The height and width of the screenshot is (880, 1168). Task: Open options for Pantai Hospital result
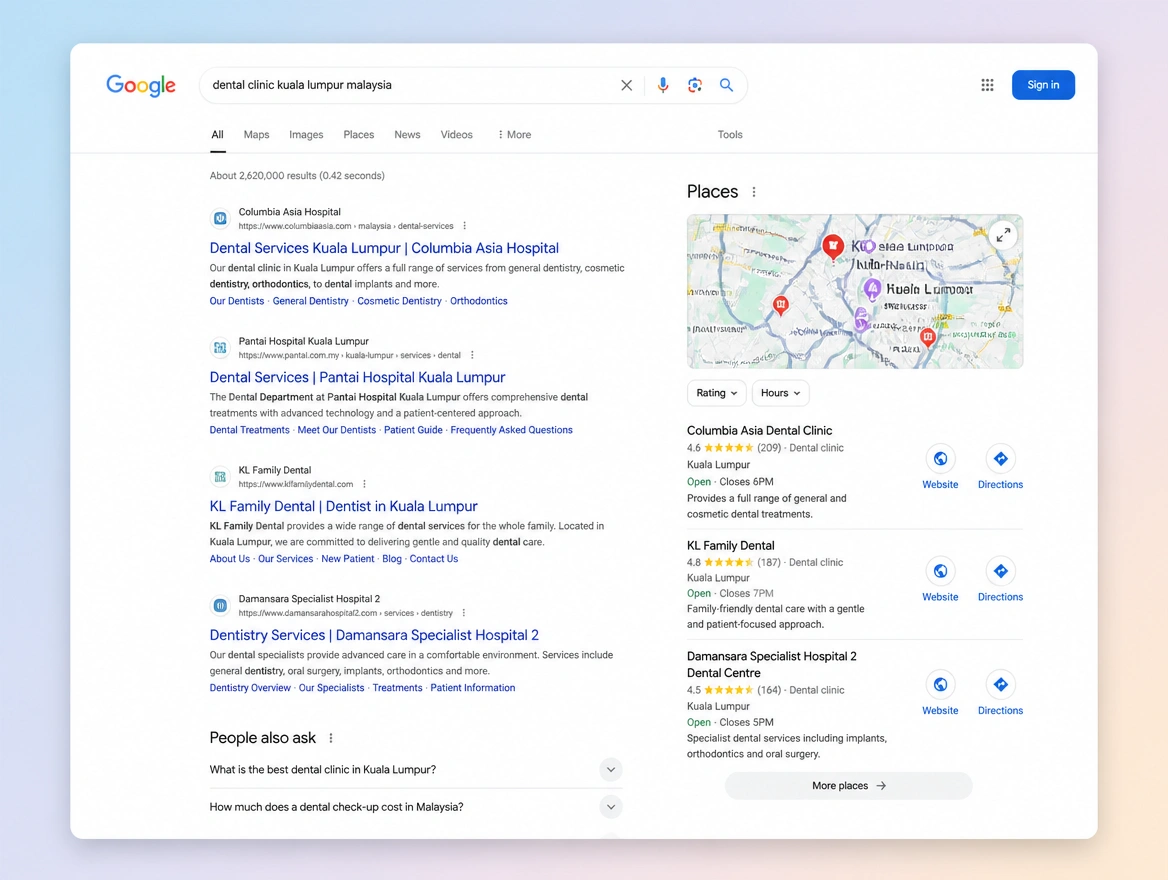coord(472,355)
